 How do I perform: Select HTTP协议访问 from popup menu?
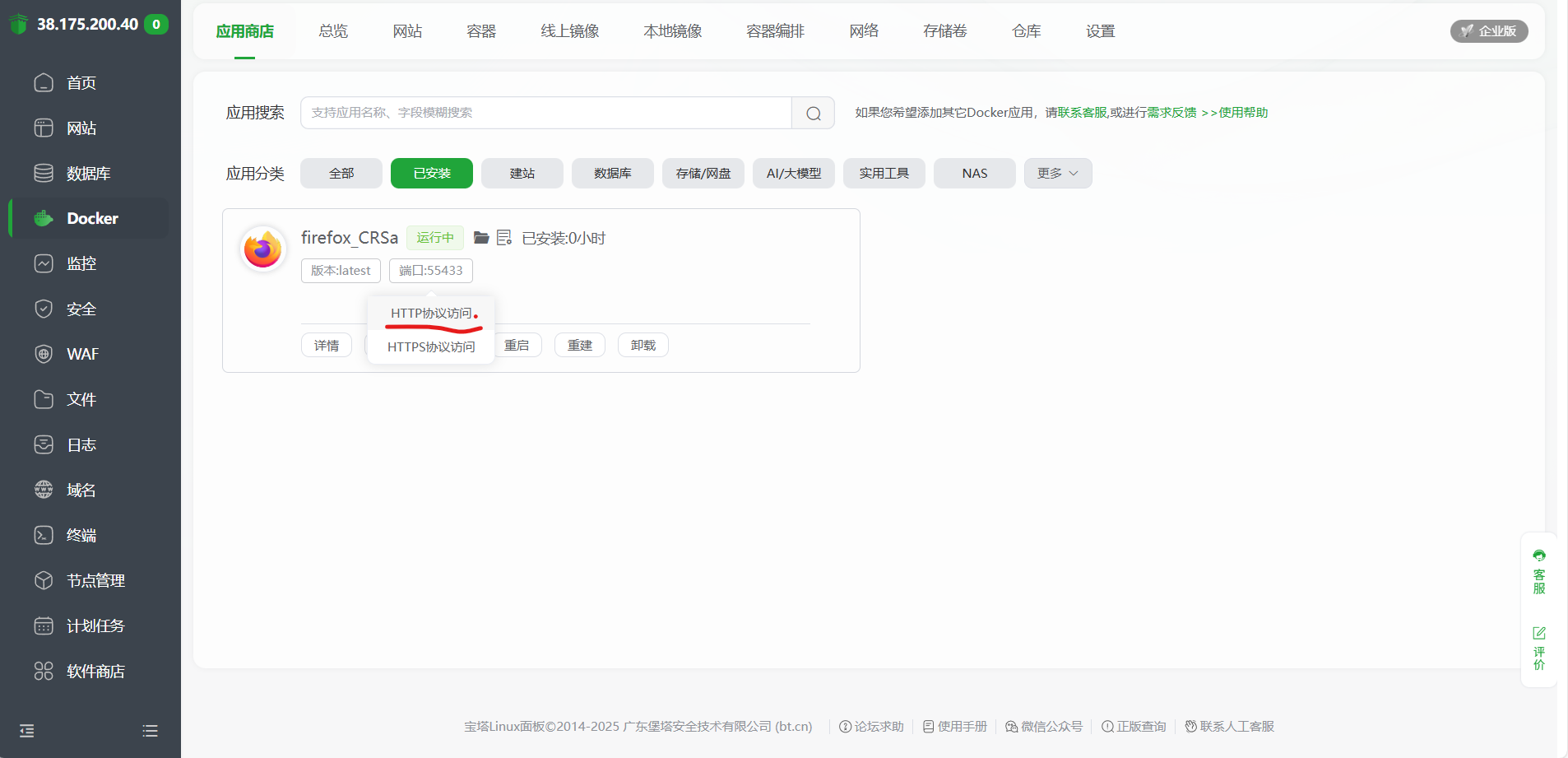431,314
